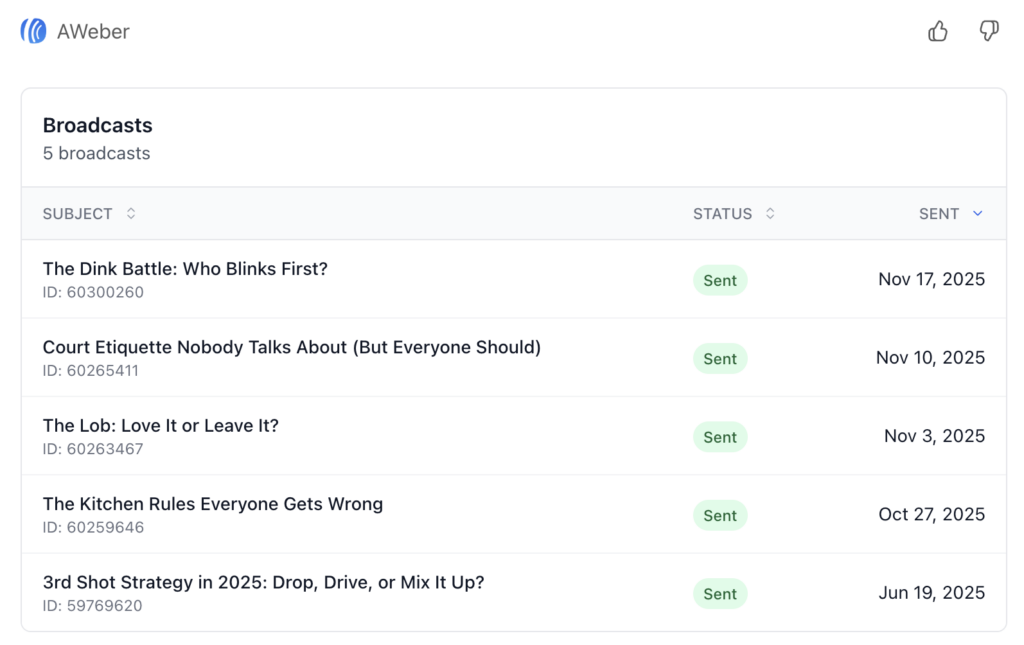Sort broadcasts by the STATUS column
This screenshot has height=645, width=1024.
pos(723,213)
